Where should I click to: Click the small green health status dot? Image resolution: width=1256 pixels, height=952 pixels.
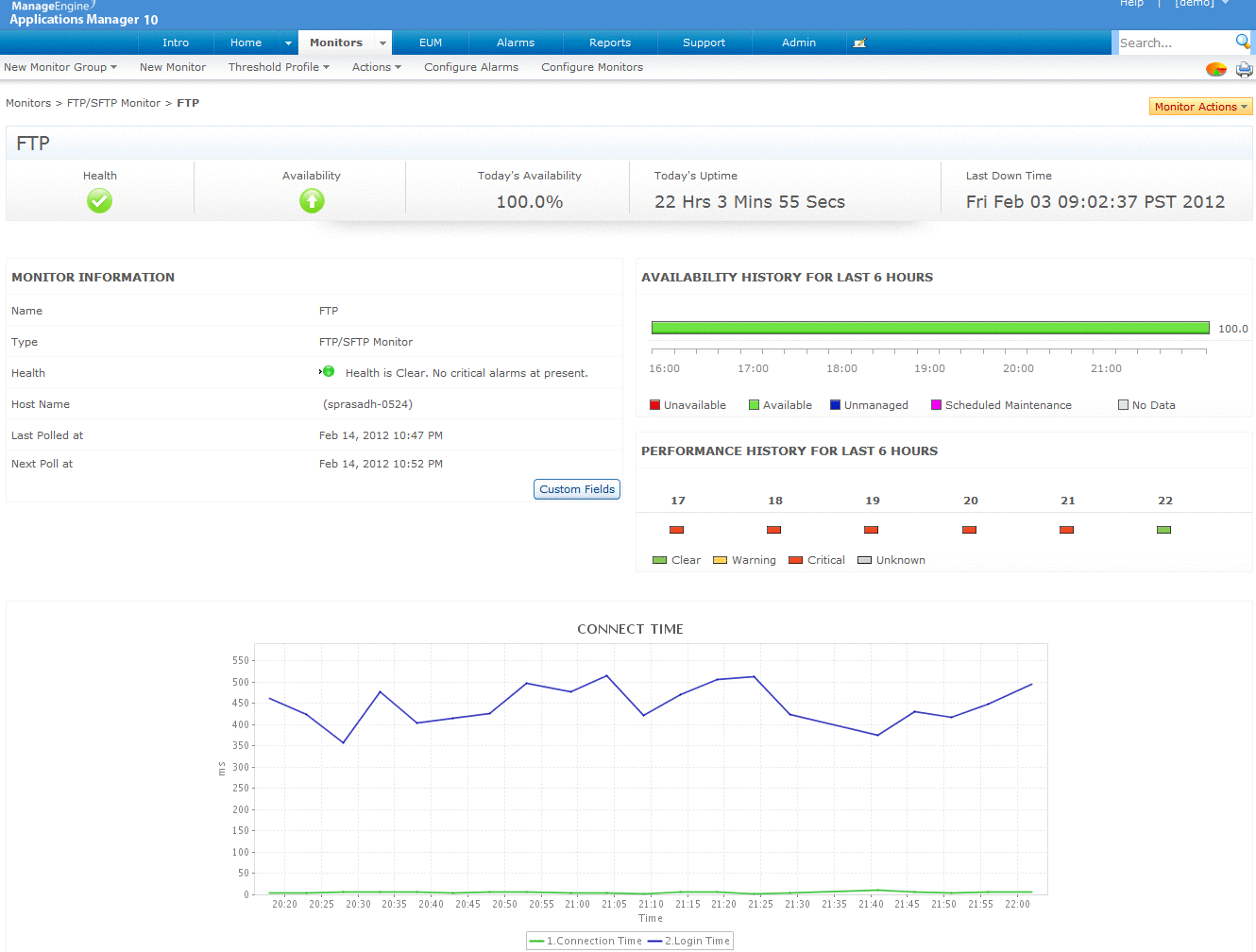(328, 372)
